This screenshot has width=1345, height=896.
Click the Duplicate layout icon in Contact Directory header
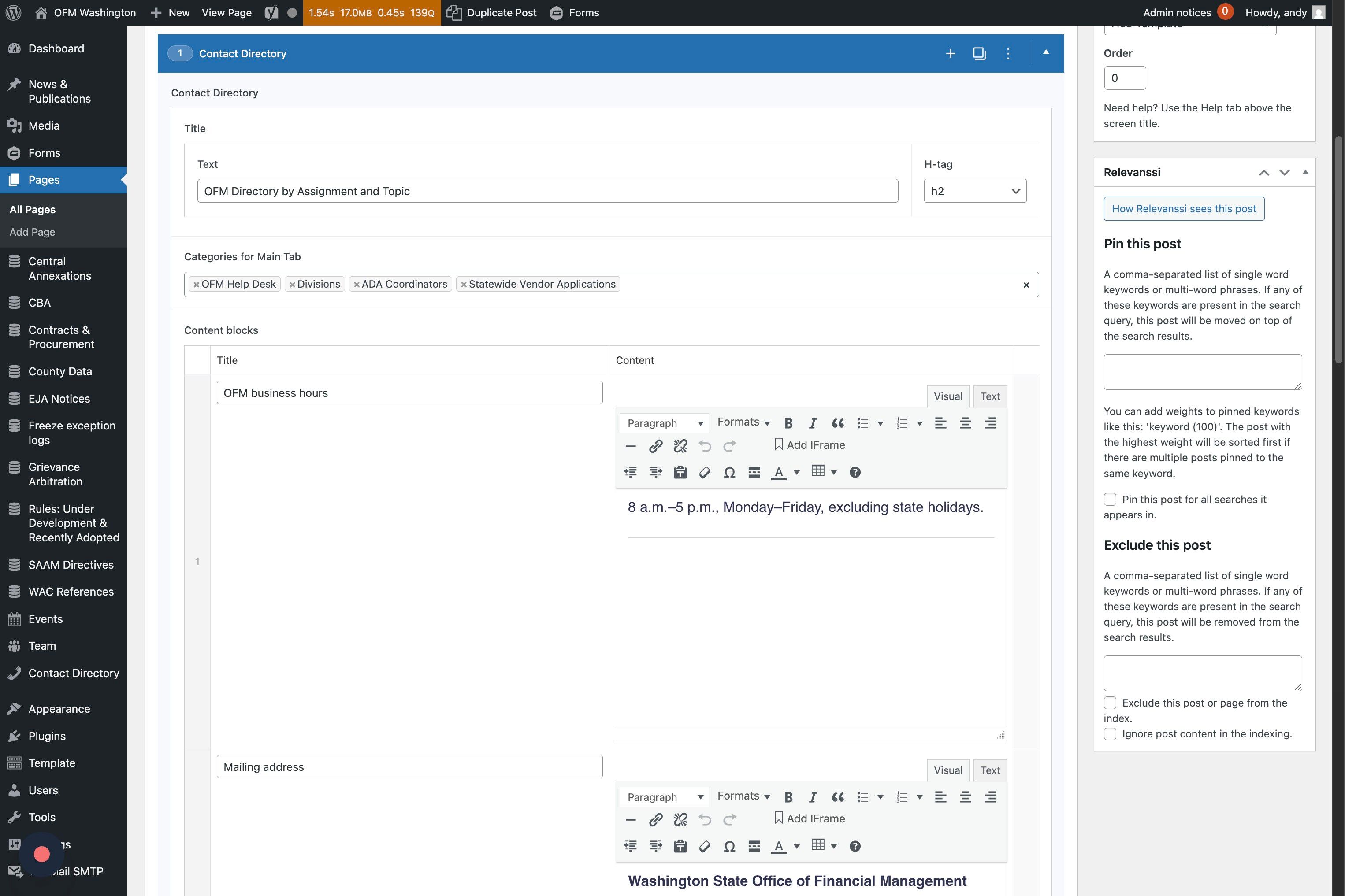pos(979,53)
